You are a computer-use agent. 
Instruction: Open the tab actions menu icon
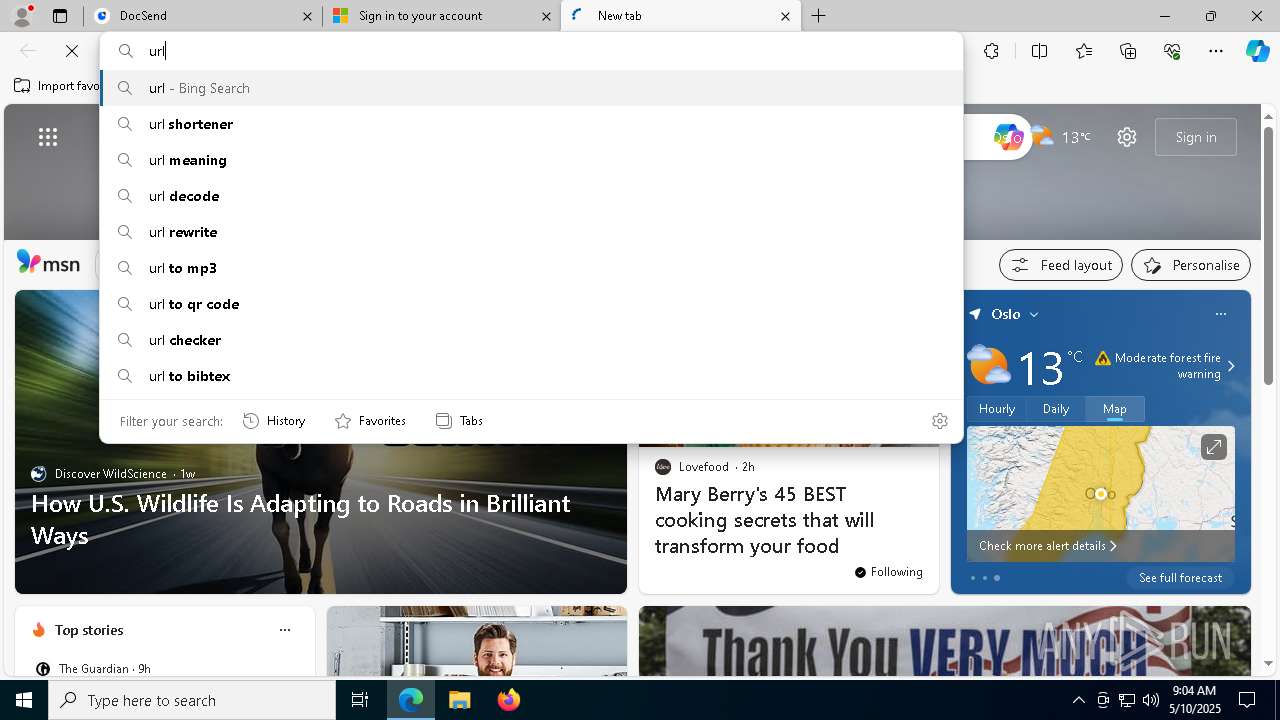pyautogui.click(x=60, y=16)
